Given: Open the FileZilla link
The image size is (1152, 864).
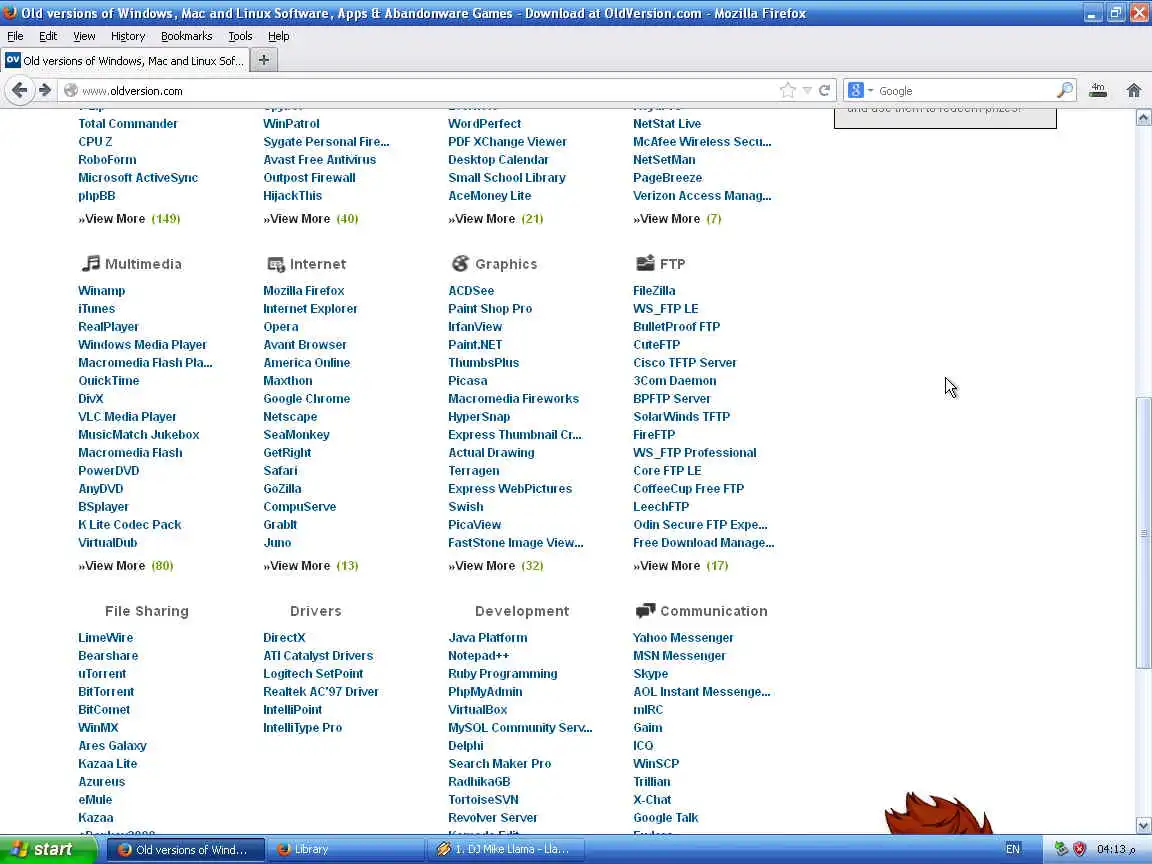Looking at the screenshot, I should (x=654, y=290).
